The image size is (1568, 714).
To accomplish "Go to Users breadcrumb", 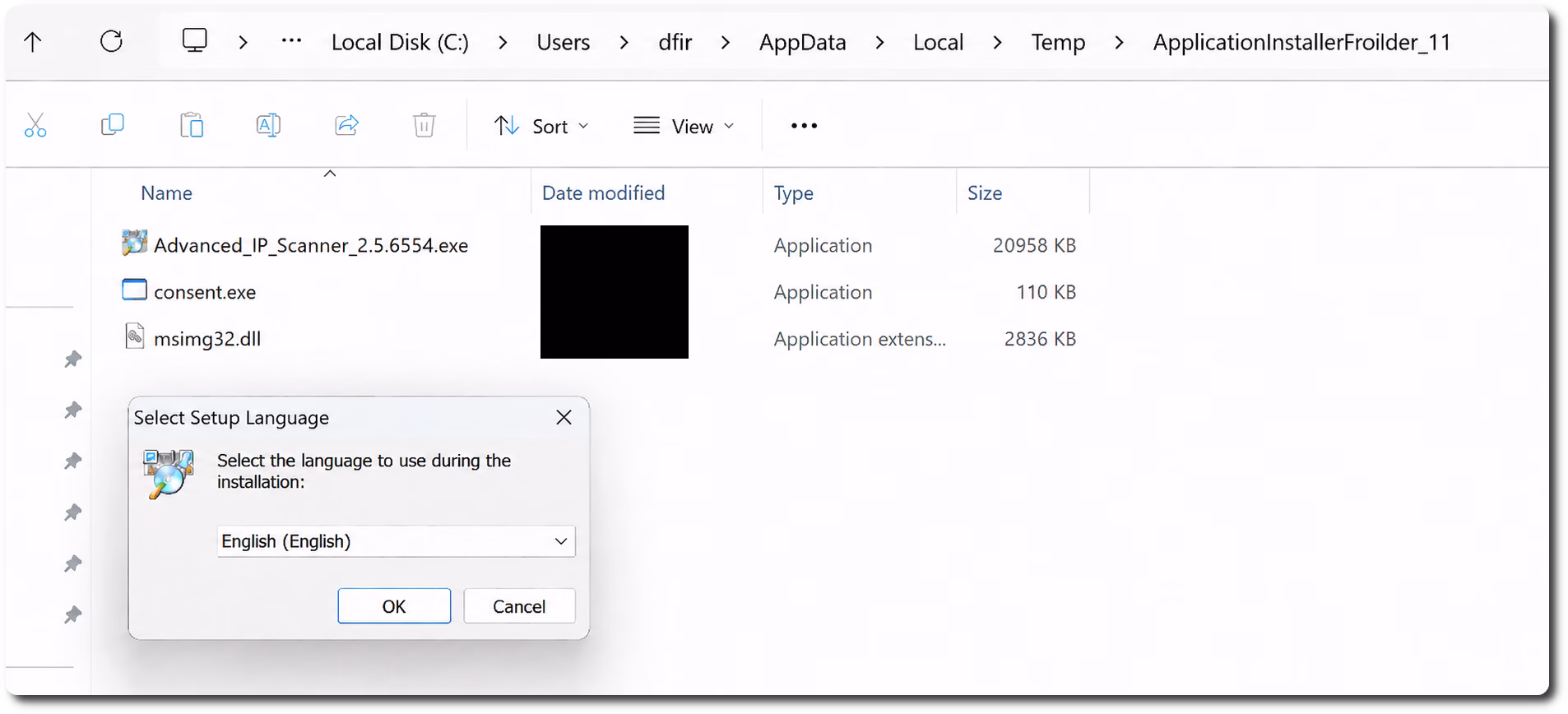I will point(563,42).
